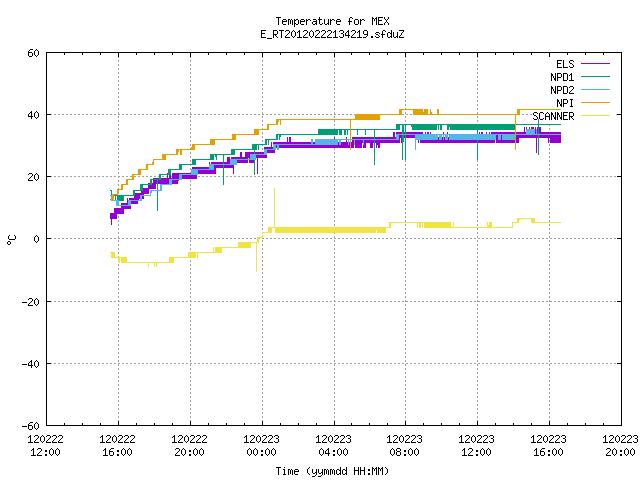Click the NPD1 legend label
640x480 pixels.
[x=562, y=77]
